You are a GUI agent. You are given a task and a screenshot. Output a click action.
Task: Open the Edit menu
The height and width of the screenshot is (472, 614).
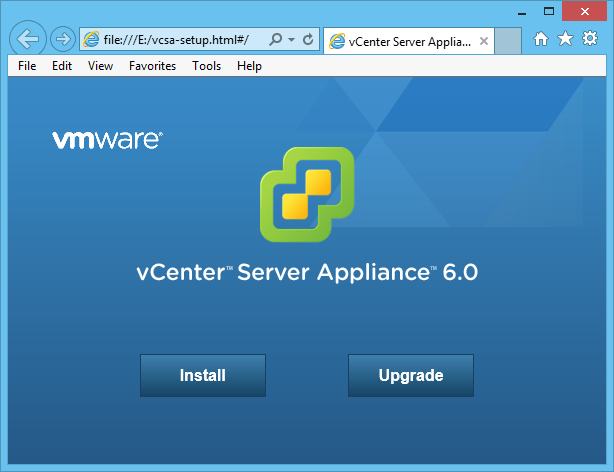click(x=62, y=66)
